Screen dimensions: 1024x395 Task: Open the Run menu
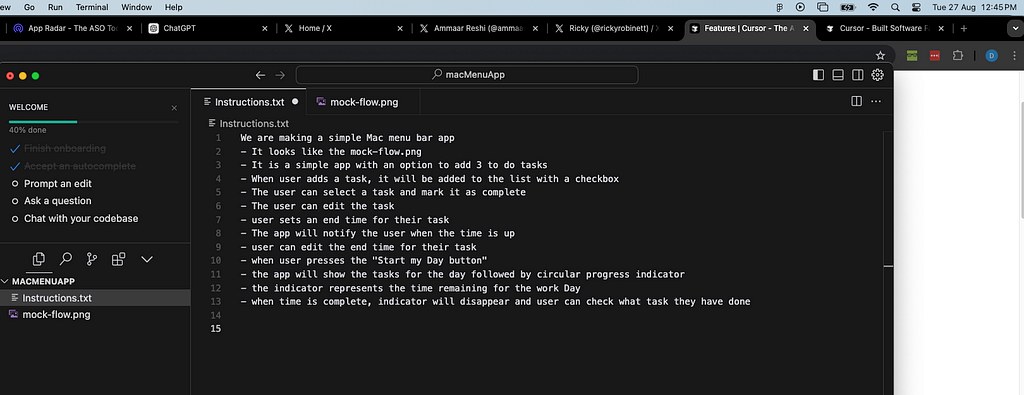pos(56,7)
